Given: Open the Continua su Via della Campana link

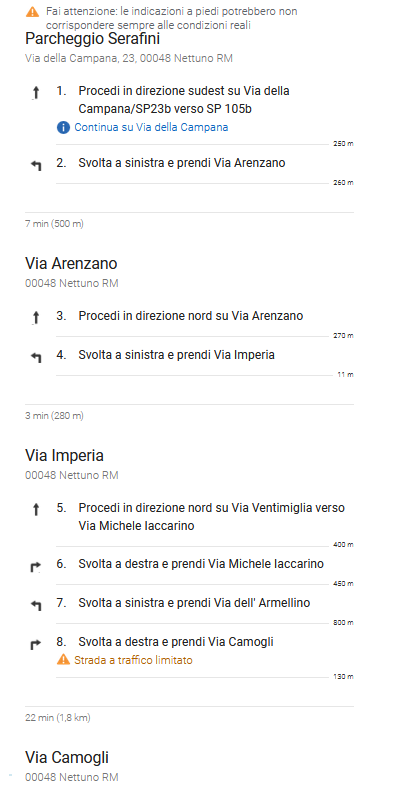Looking at the screenshot, I should click(151, 127).
